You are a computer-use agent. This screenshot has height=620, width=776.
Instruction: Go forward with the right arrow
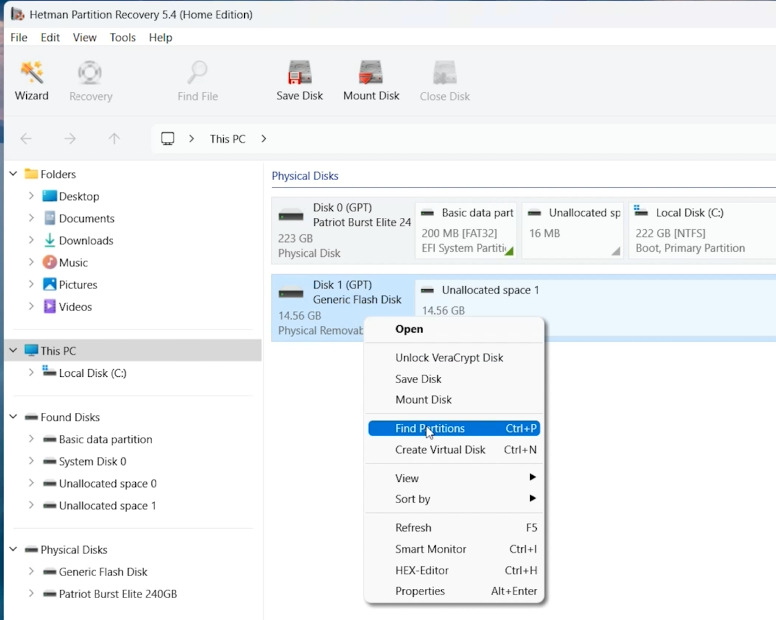click(70, 139)
